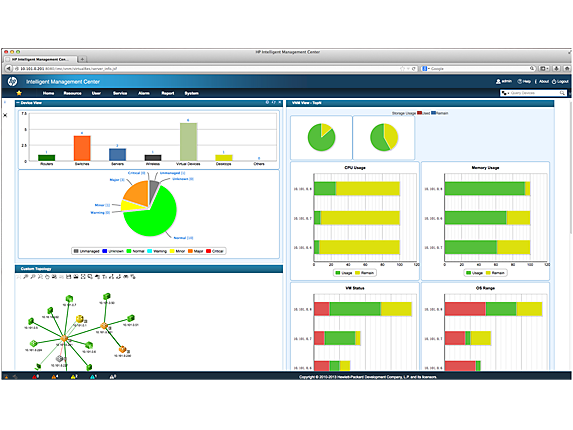Viewport: 573px width, 430px height.
Task: Click the Logout link
Action: tap(560, 81)
